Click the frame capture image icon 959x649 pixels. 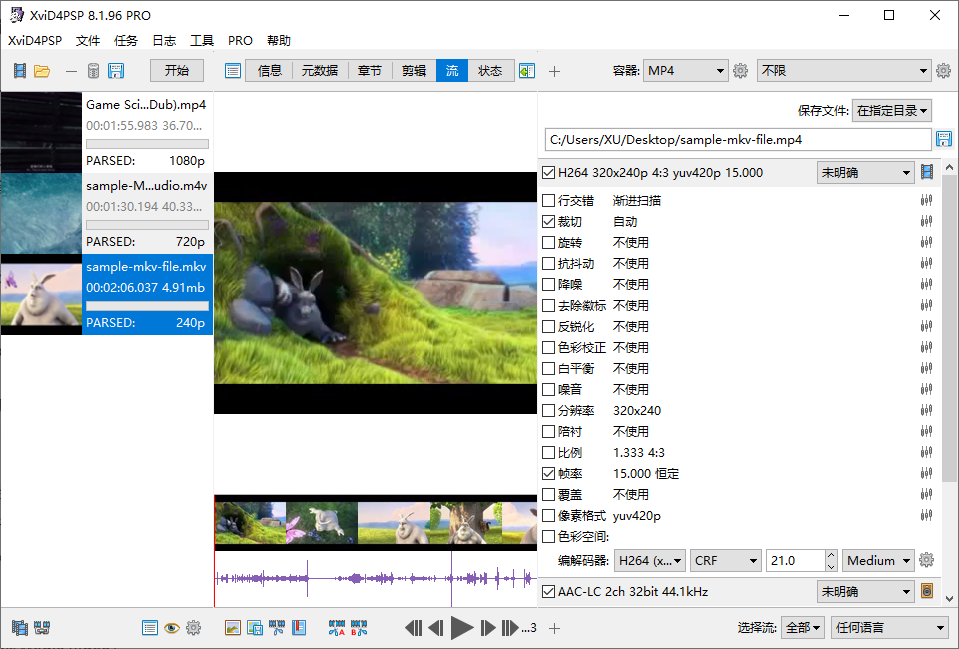tap(232, 627)
